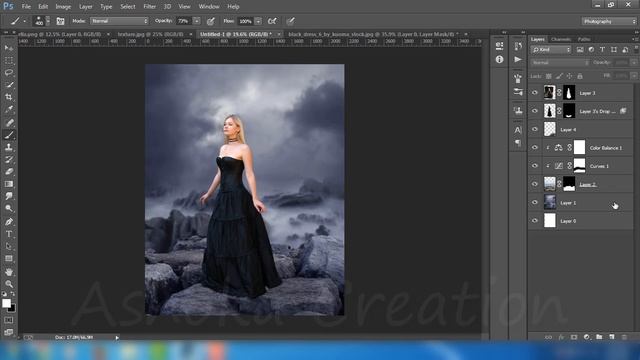Create new adjustment layer button

[x=587, y=337]
